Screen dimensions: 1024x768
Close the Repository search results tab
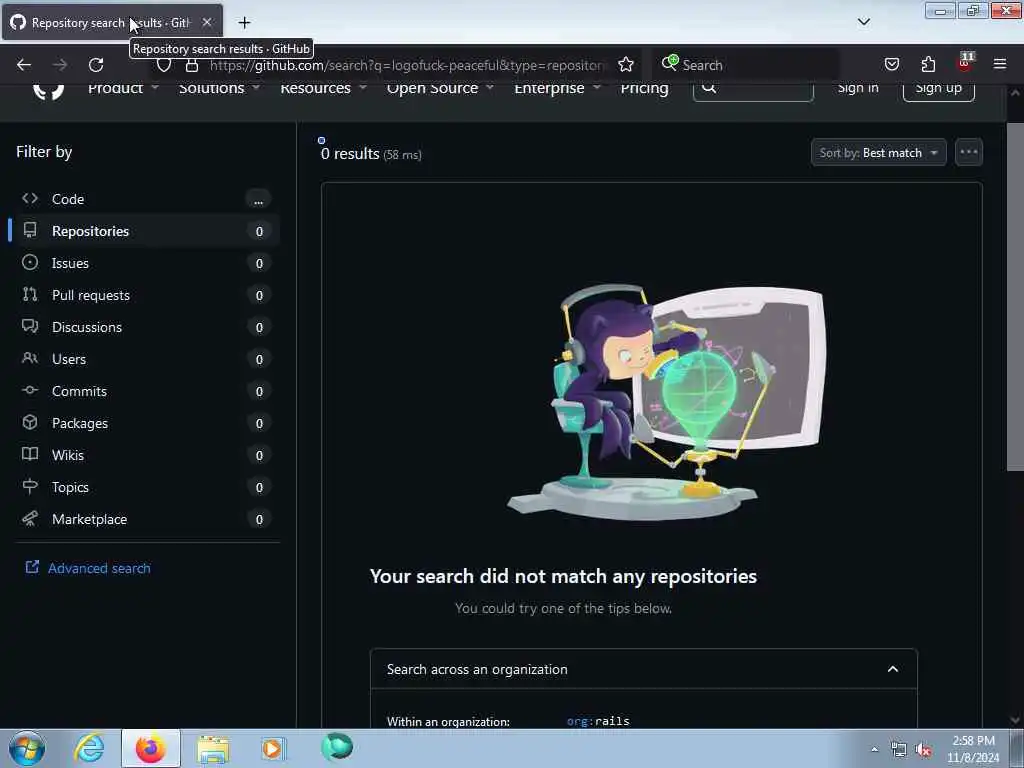(206, 22)
